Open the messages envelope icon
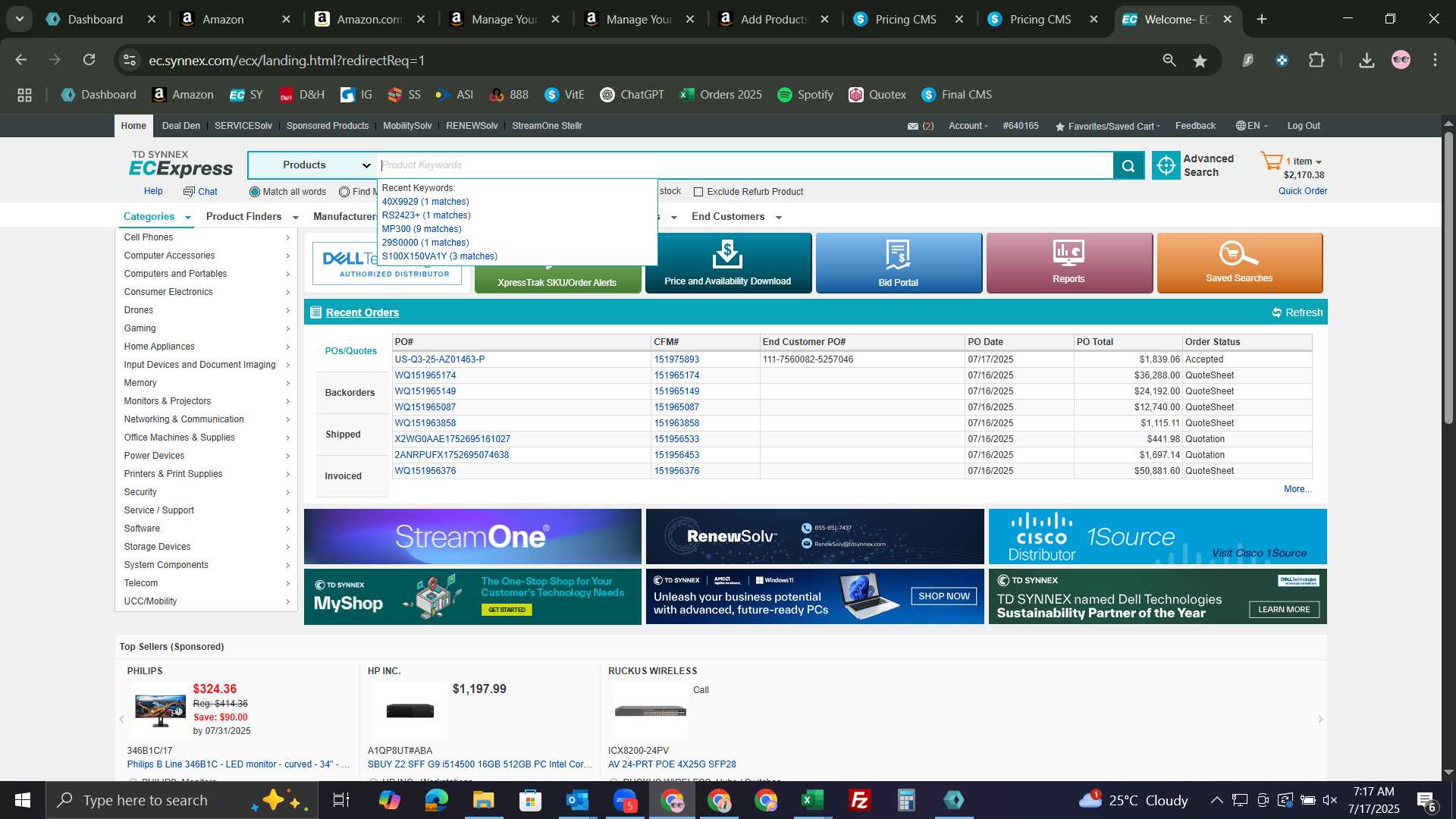This screenshot has width=1456, height=819. (x=913, y=126)
